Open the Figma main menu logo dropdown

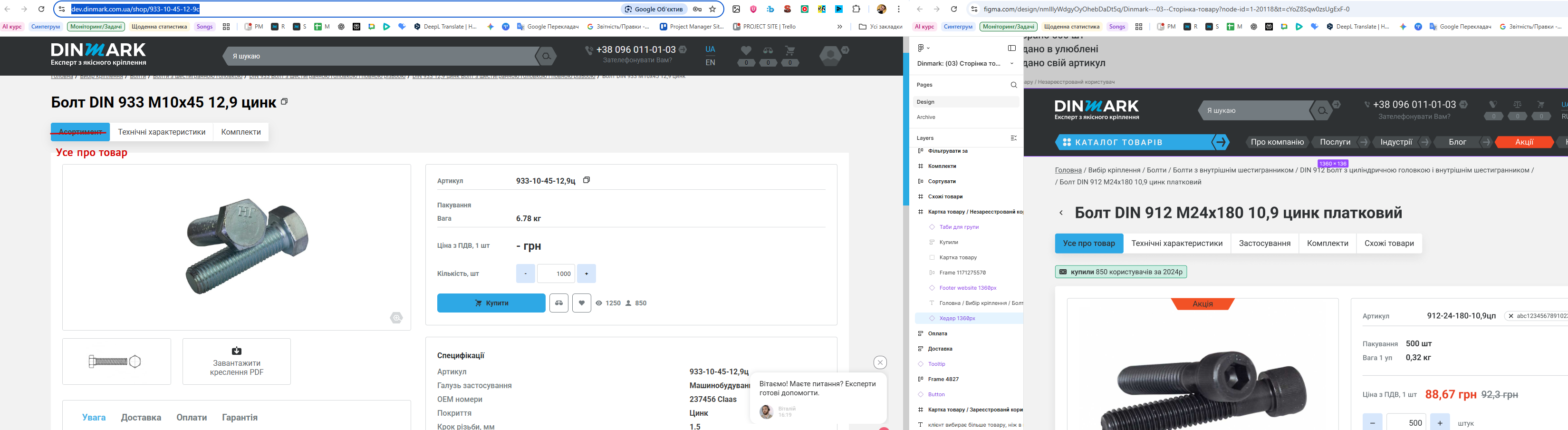point(923,48)
